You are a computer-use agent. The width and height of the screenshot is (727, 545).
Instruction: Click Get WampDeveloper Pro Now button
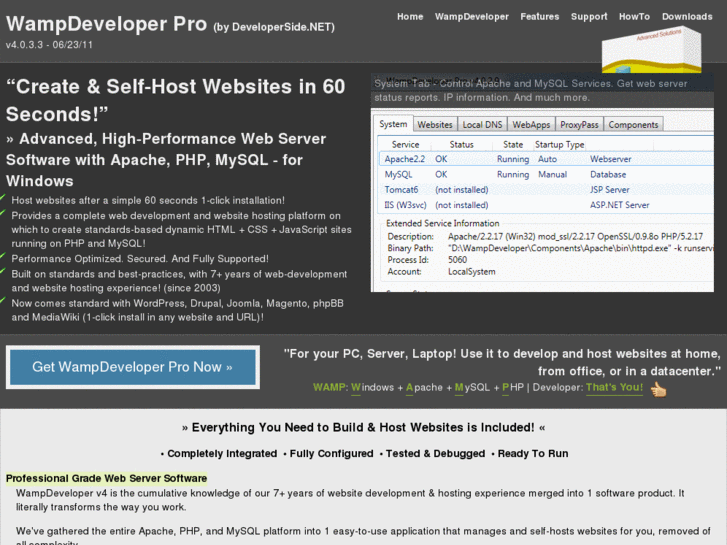click(133, 367)
